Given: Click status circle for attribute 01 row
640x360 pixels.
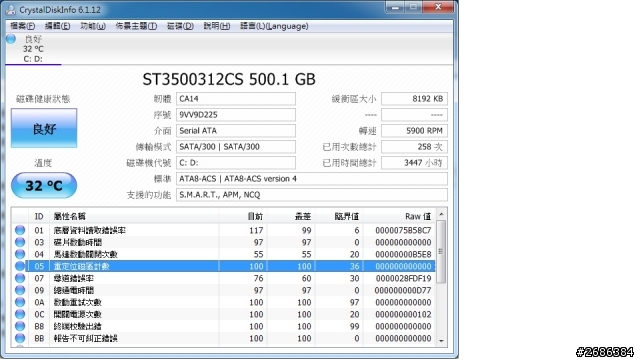Looking at the screenshot, I should click(x=20, y=230).
